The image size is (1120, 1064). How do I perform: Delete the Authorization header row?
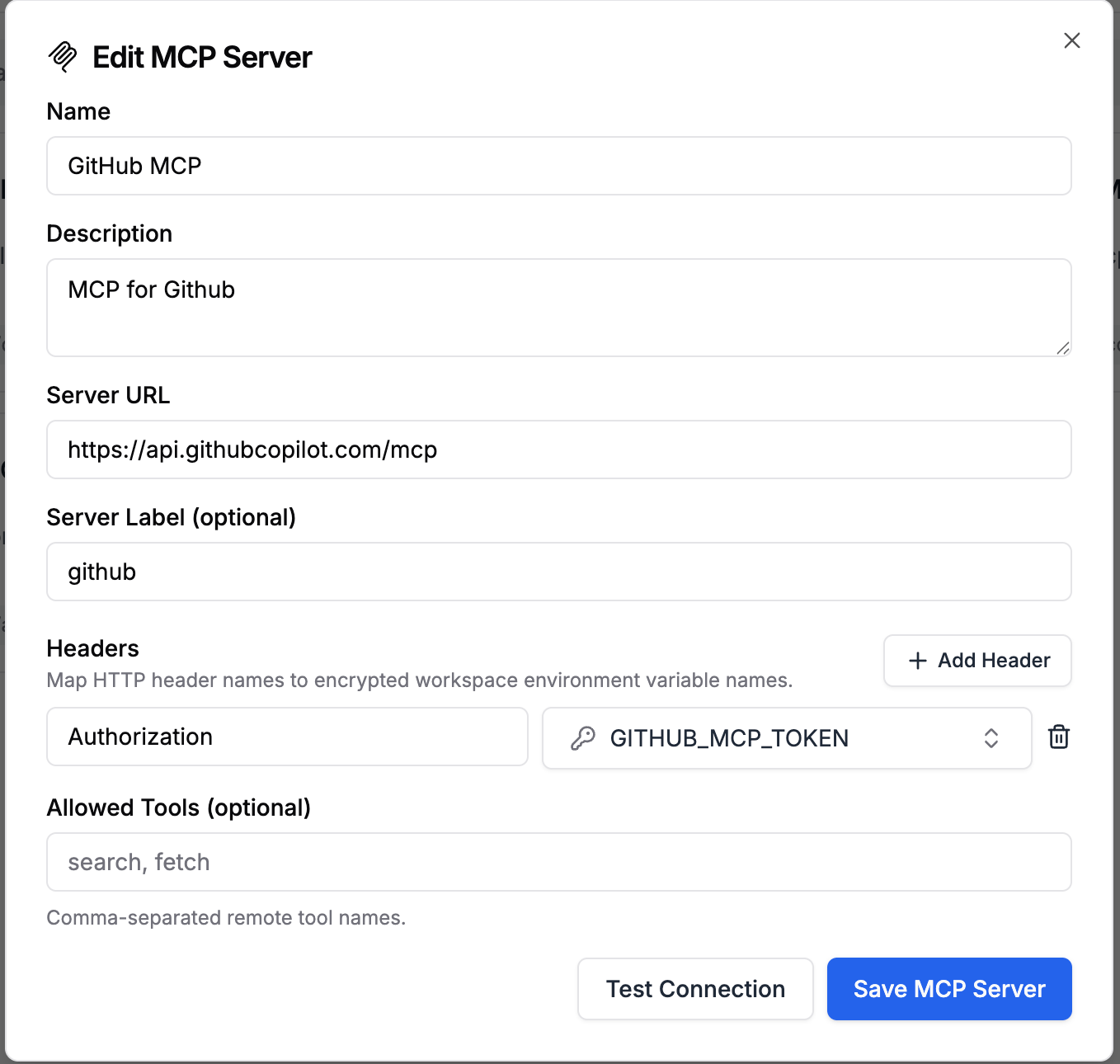[x=1059, y=737]
